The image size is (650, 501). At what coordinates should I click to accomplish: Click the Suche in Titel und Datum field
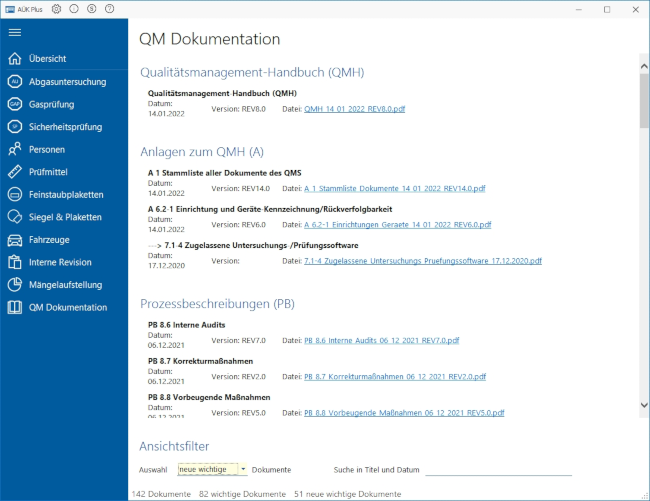tap(497, 468)
